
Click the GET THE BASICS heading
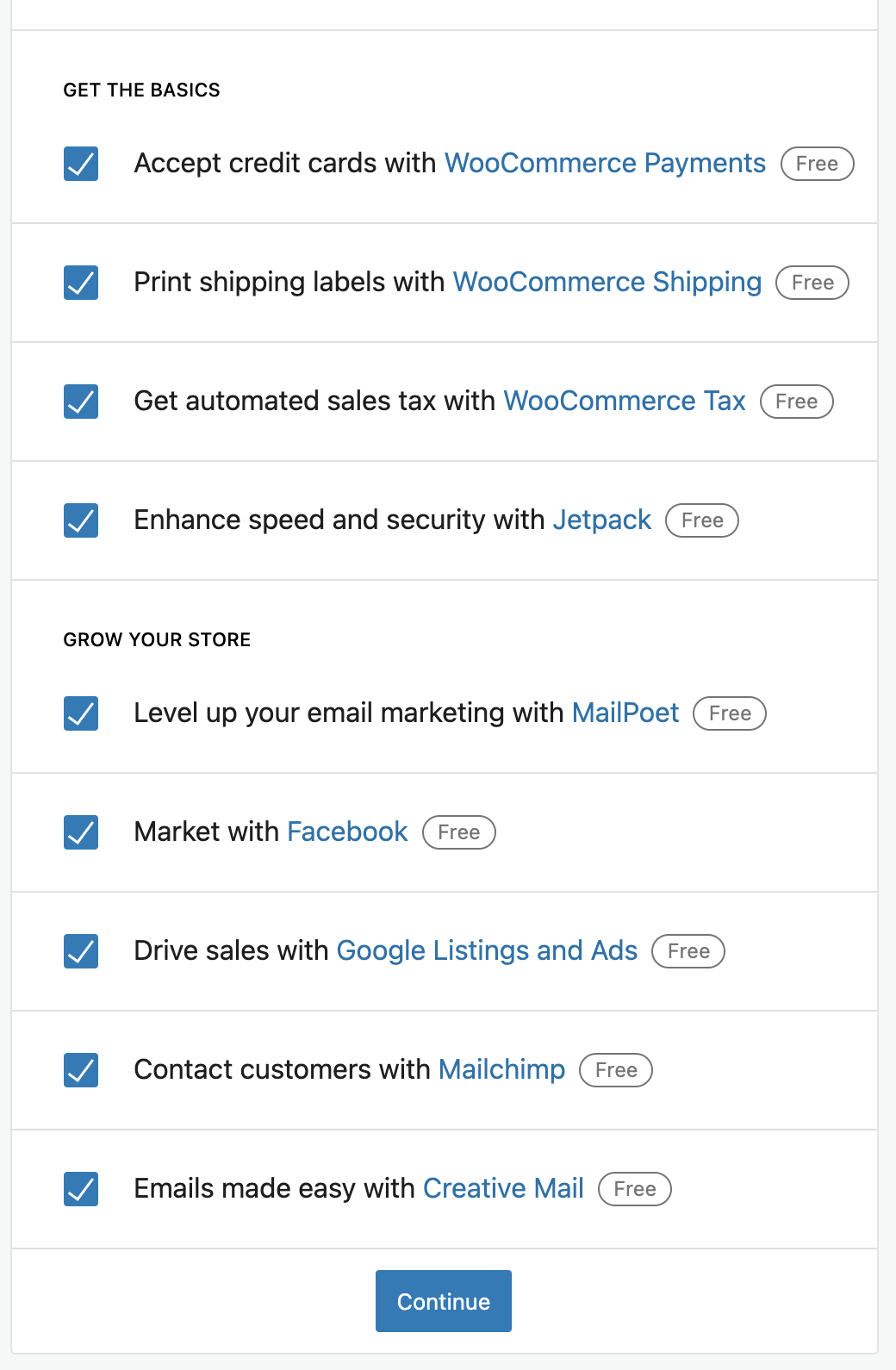141,90
